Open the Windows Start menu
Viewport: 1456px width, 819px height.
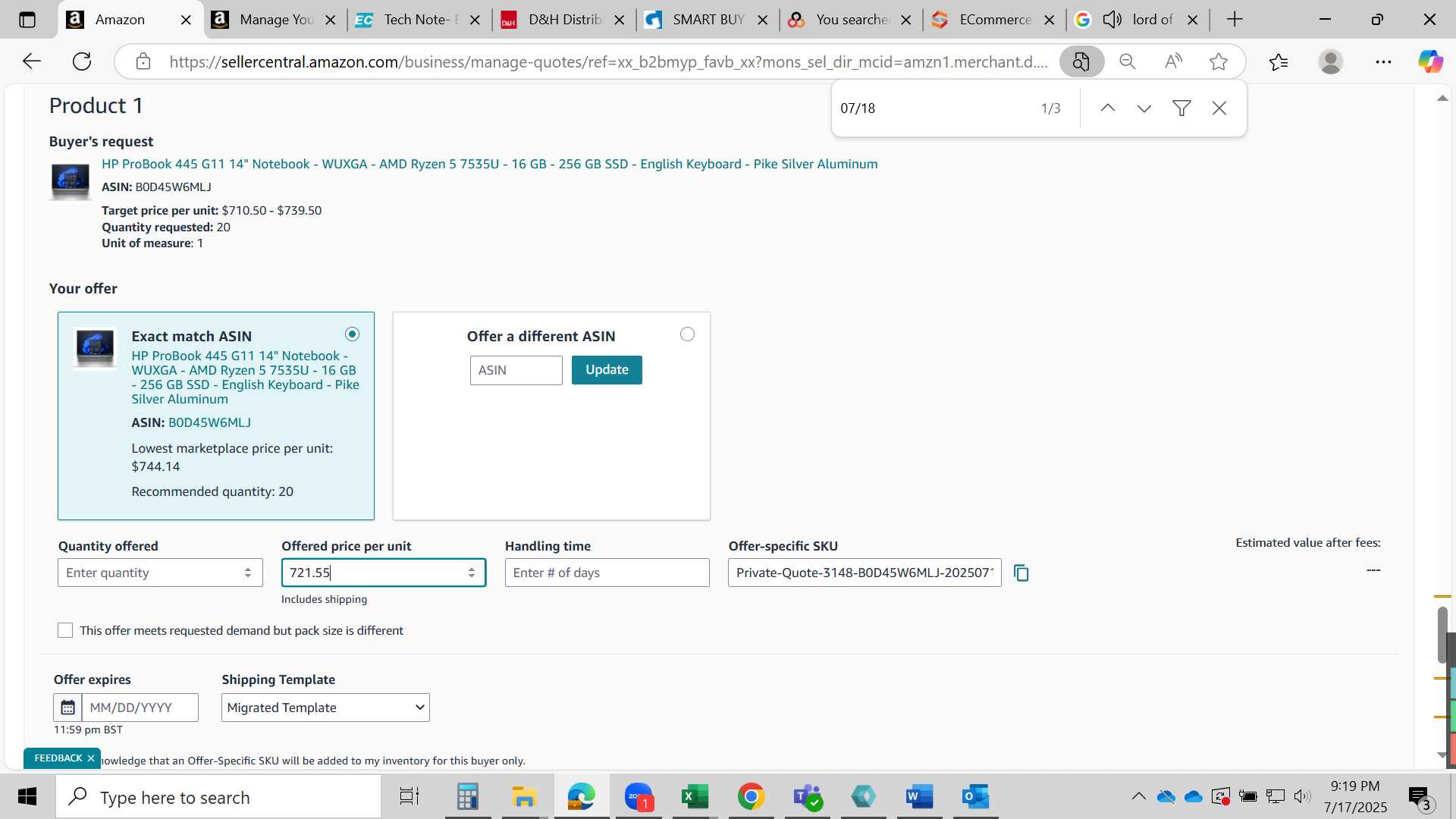(27, 796)
